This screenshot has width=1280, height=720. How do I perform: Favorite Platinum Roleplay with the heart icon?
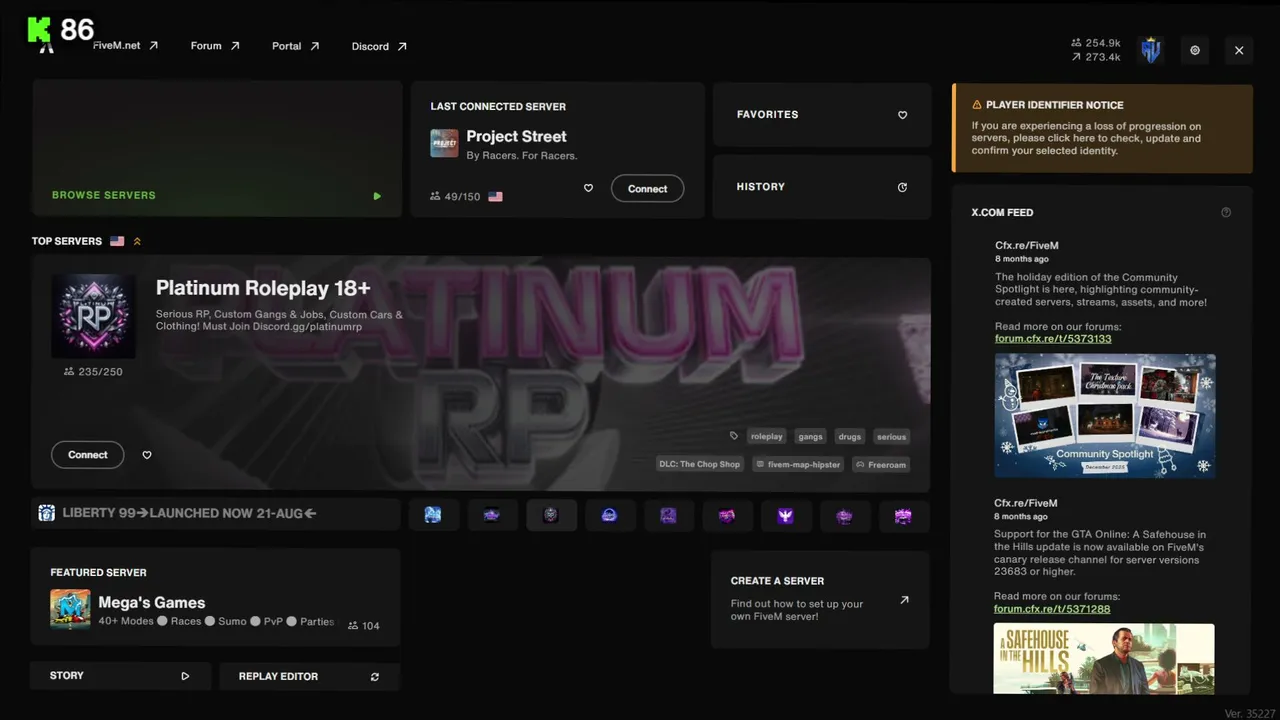(147, 455)
